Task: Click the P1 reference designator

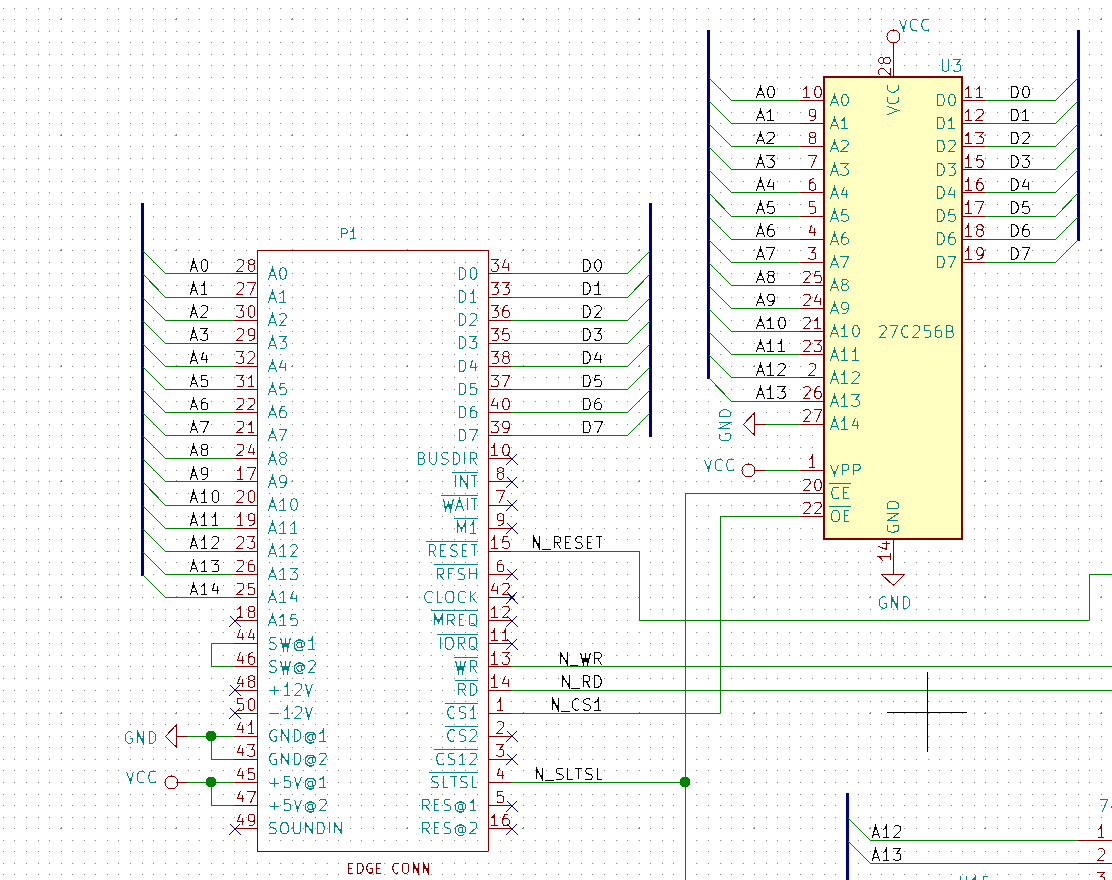Action: [348, 234]
